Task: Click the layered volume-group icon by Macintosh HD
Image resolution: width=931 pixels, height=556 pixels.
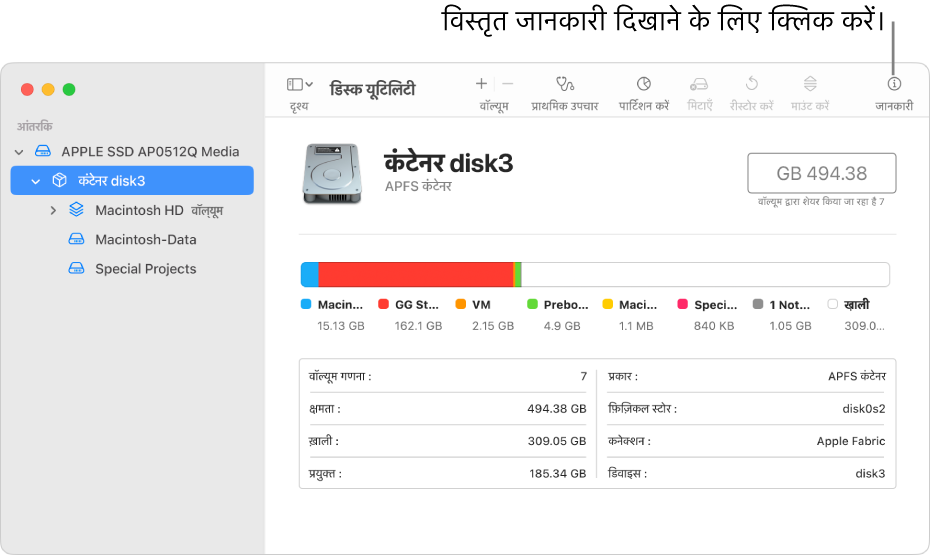Action: pos(76,209)
